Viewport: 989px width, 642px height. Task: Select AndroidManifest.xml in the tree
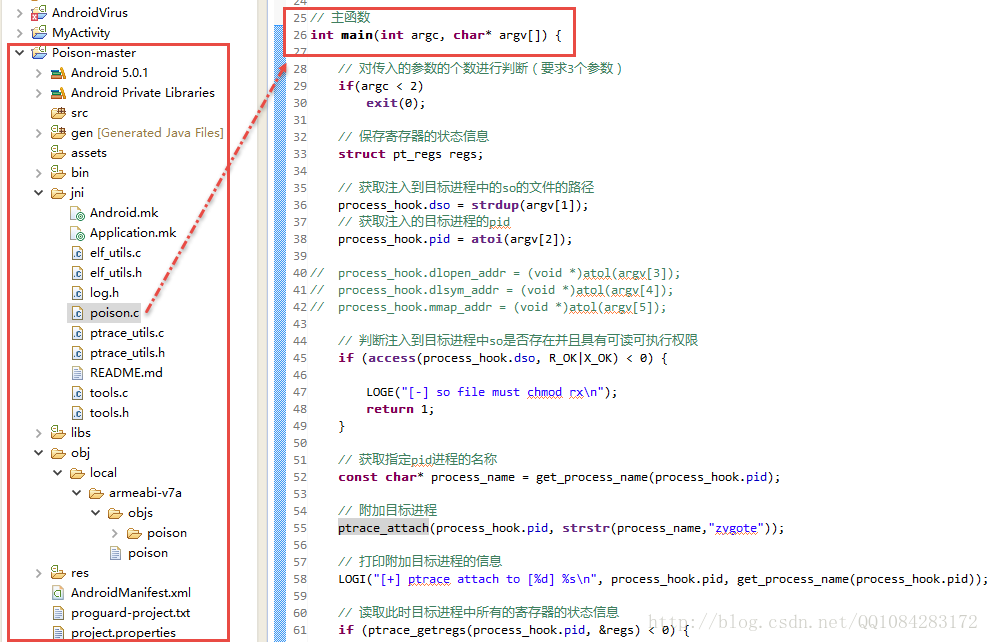tap(131, 593)
